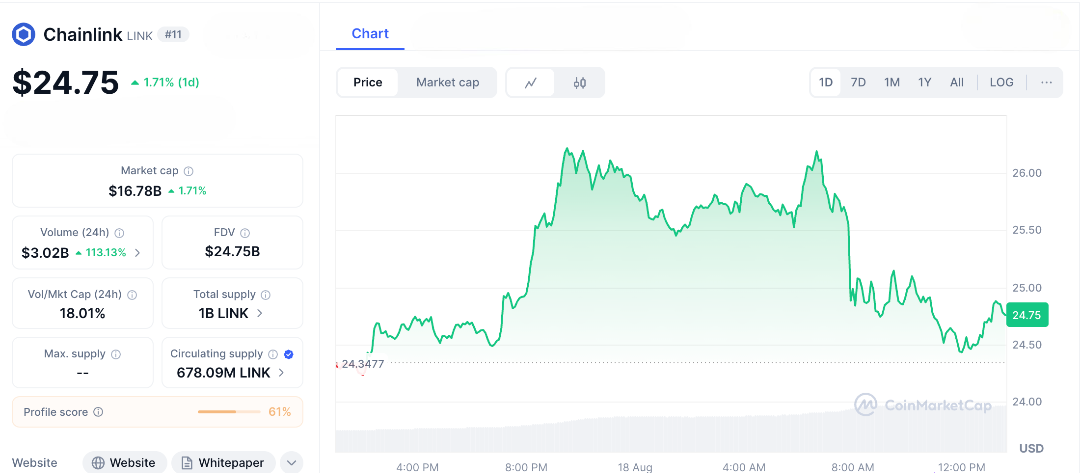Click info icon beside Circulating supply
1080x473 pixels.
pyautogui.click(x=273, y=354)
